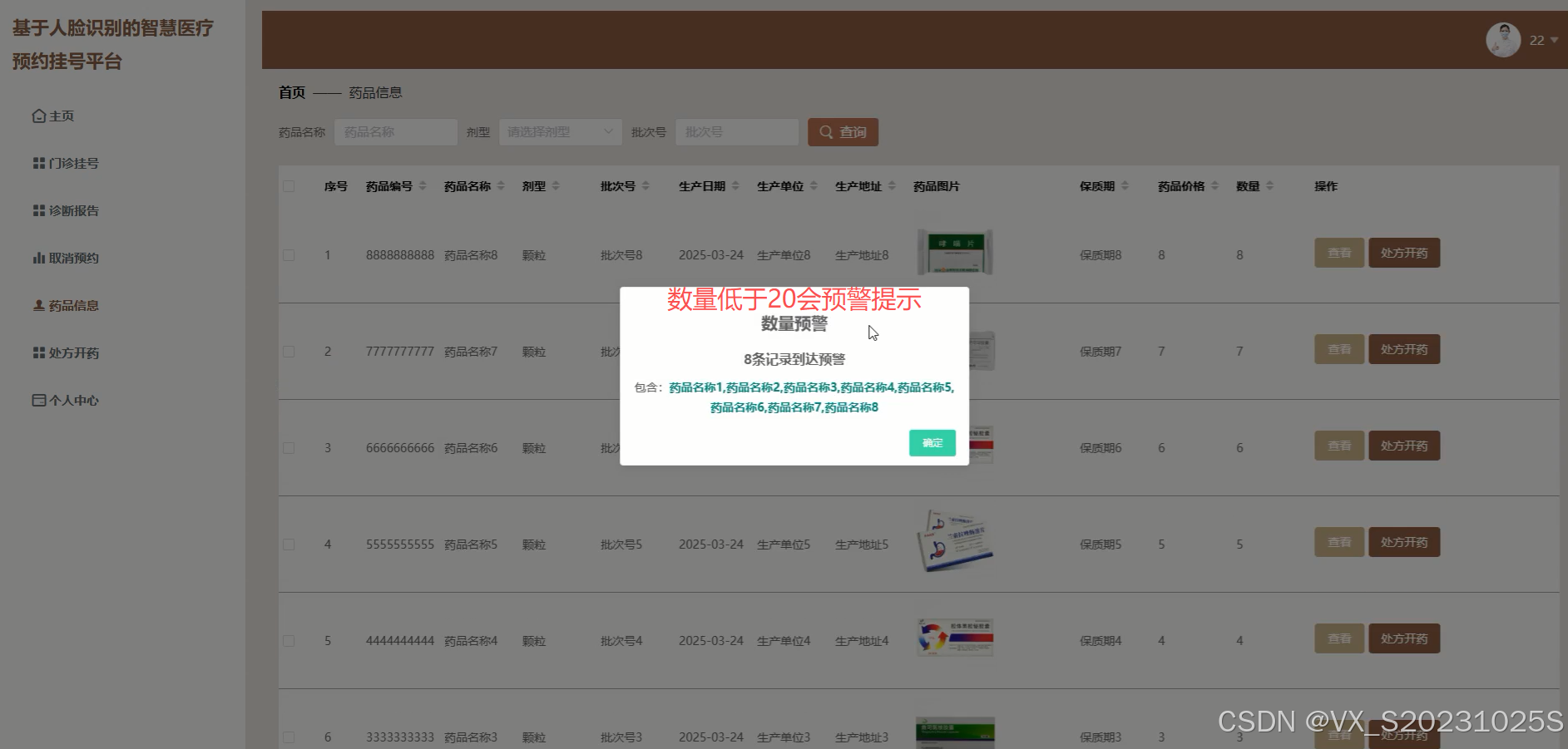
Task: Sort by 药品名称 column arrows
Action: coord(501,186)
